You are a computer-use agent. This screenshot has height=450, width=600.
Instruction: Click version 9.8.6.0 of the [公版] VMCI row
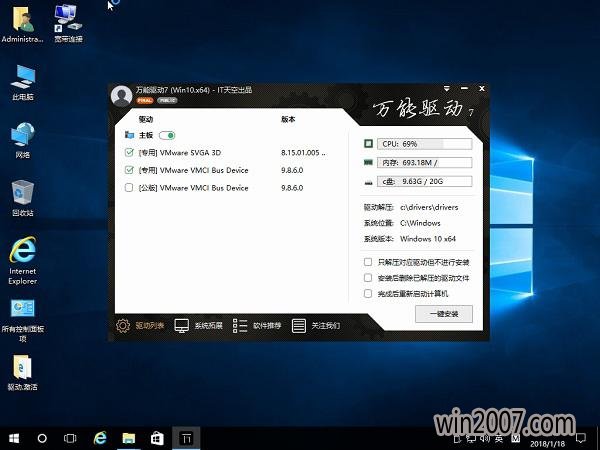pyautogui.click(x=292, y=188)
